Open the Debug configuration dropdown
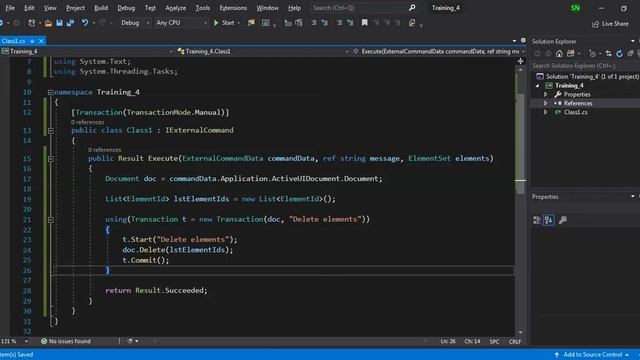Viewport: 640px width, 360px height. pyautogui.click(x=135, y=23)
